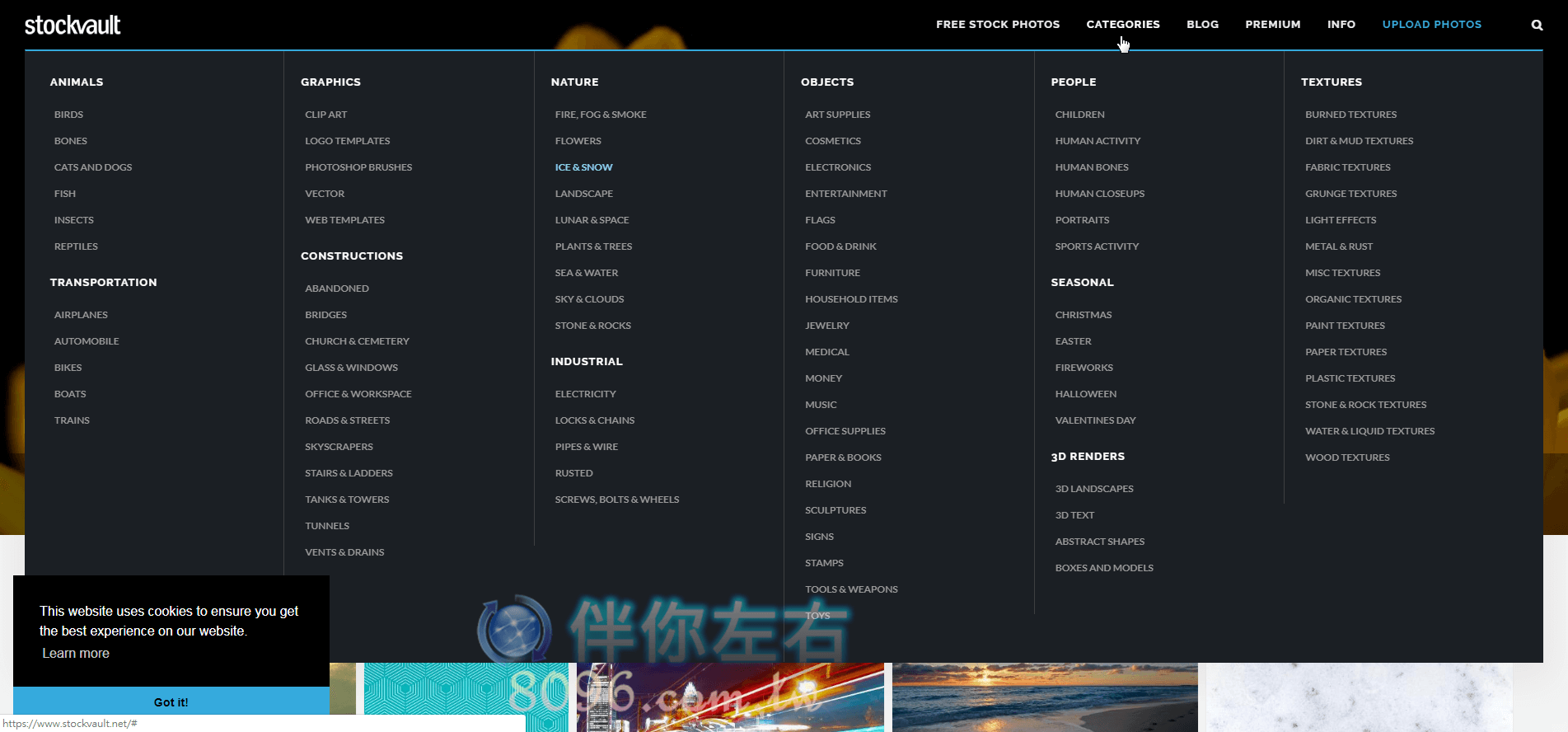
Task: Browse the Skyscrapers category
Action: coord(339,447)
